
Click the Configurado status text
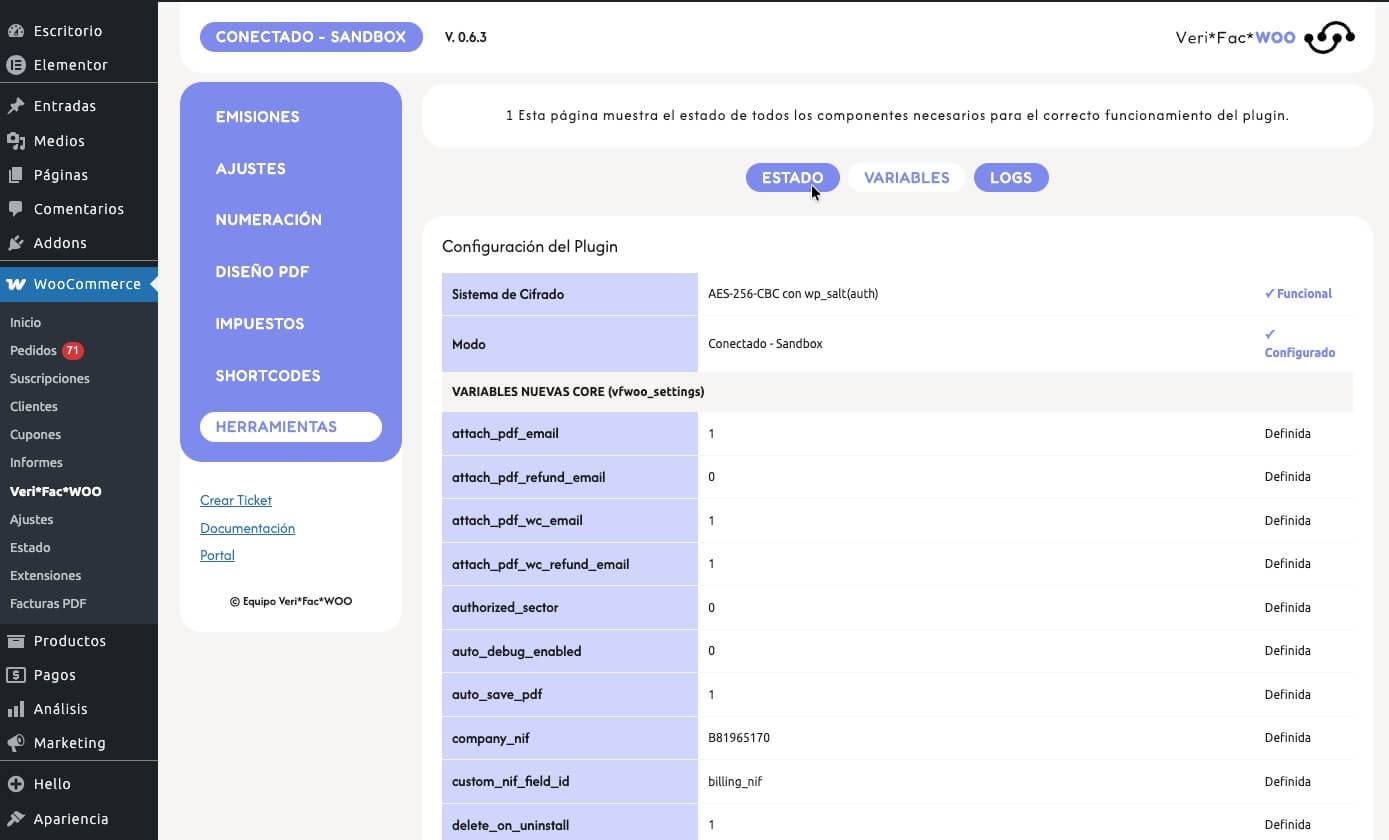pyautogui.click(x=1300, y=344)
